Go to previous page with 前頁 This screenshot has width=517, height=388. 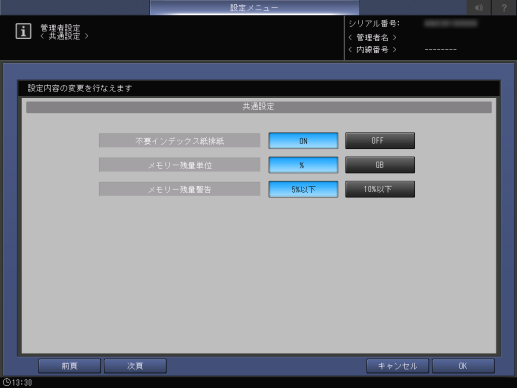pos(69,366)
